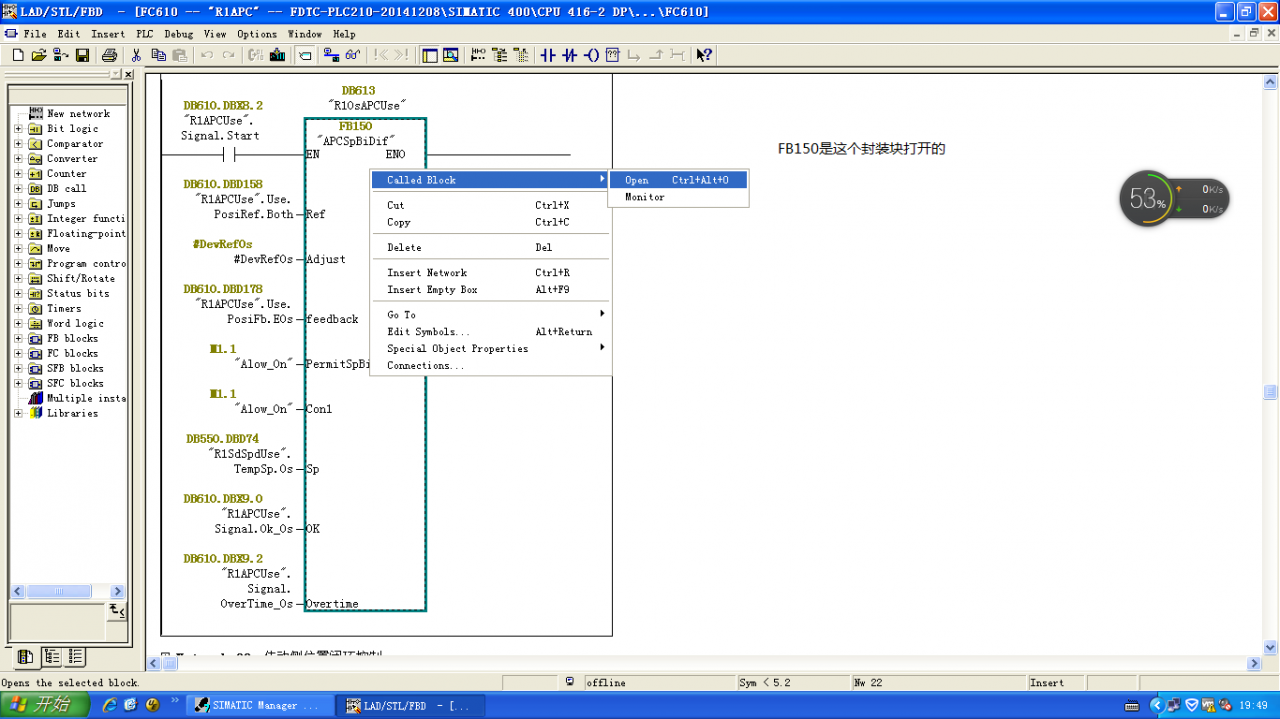Click the vertical scrollbar thumb of editor
Screen dimensions: 1280x719
[x=1270, y=392]
